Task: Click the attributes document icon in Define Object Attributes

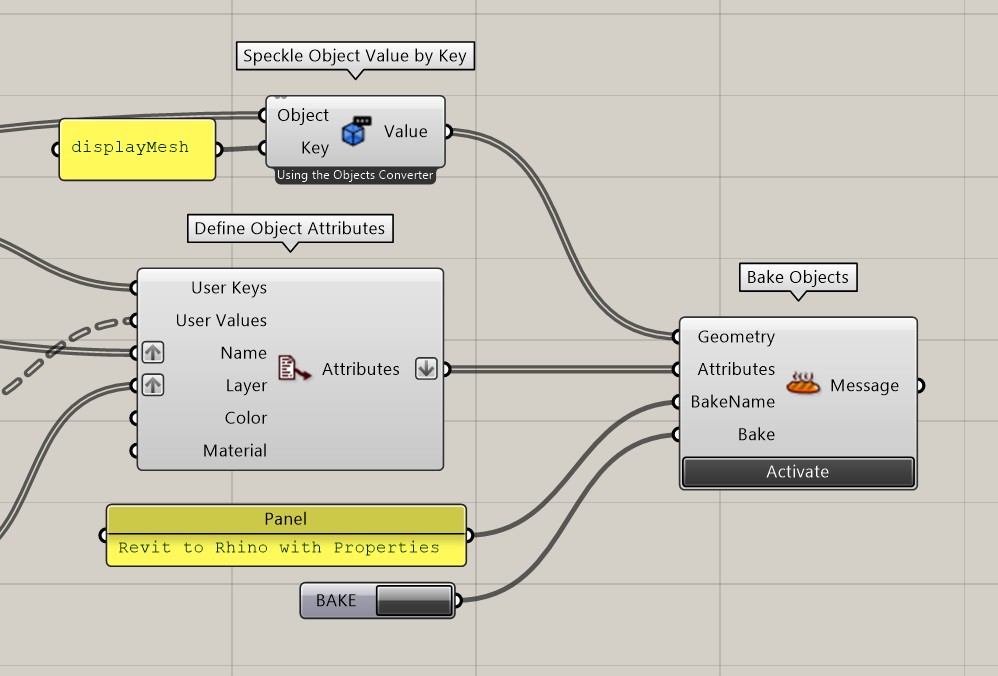Action: pos(294,368)
